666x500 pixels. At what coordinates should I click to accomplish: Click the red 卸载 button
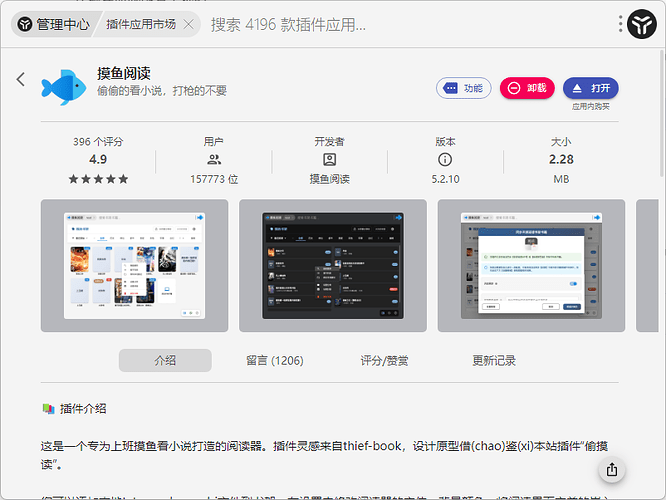click(527, 88)
